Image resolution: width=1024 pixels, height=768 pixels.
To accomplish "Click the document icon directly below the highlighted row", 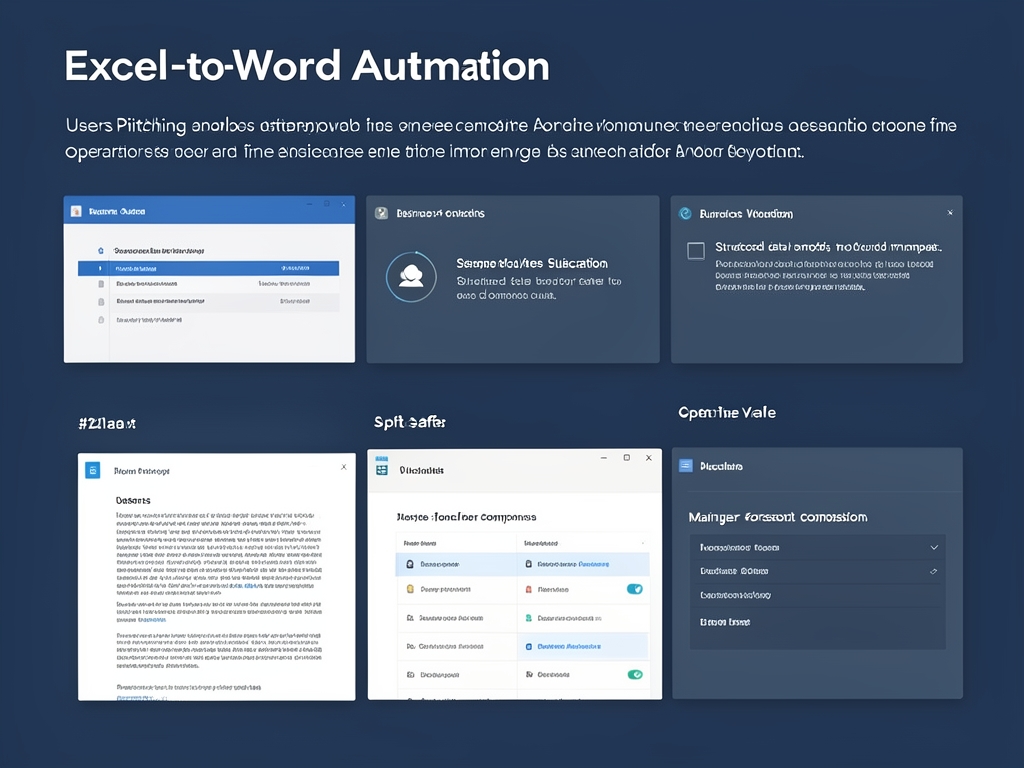I will [x=101, y=284].
